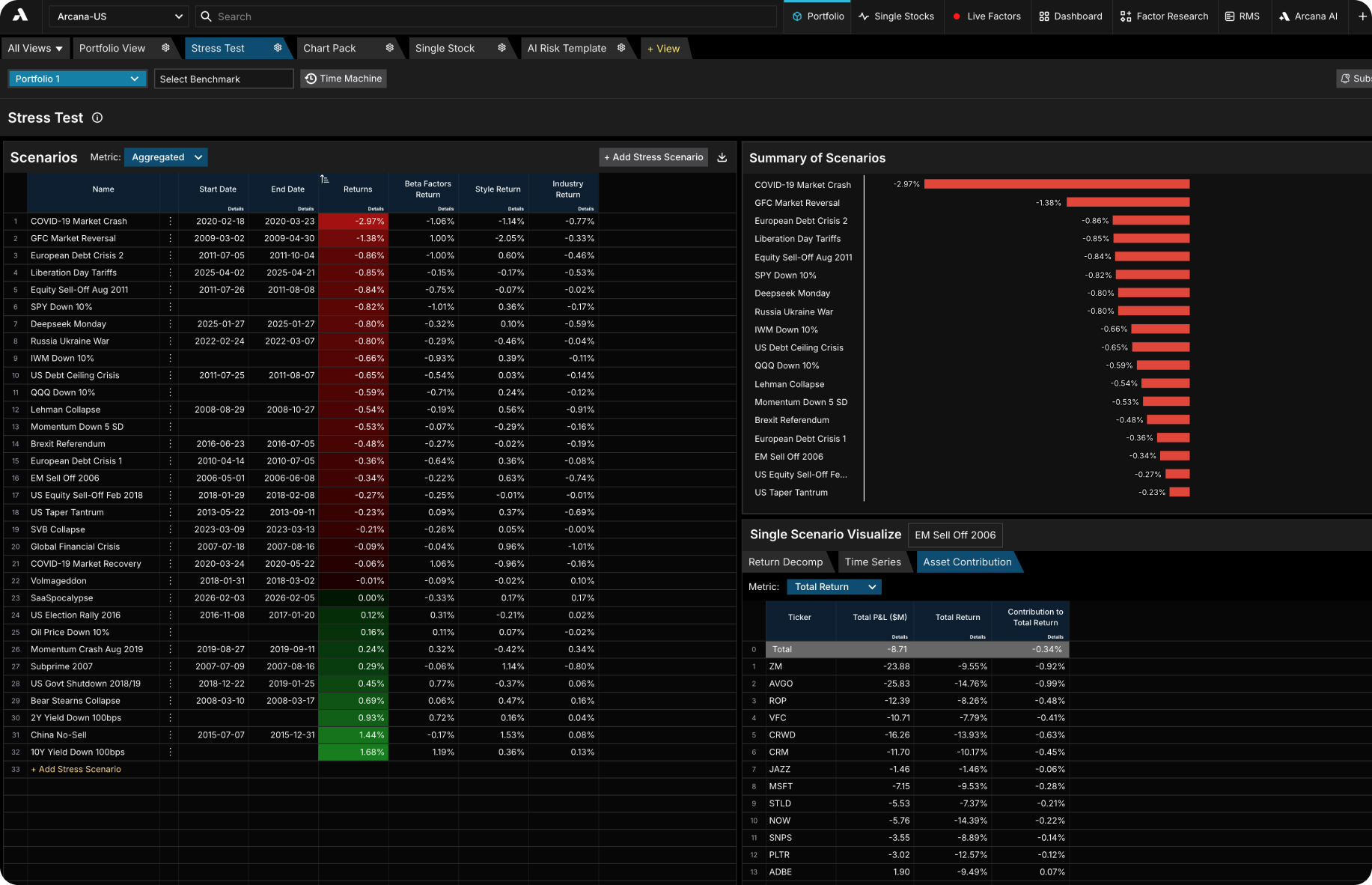Click the Select Benchmark input field
Viewport: 1372px width, 885px height.
(x=224, y=79)
